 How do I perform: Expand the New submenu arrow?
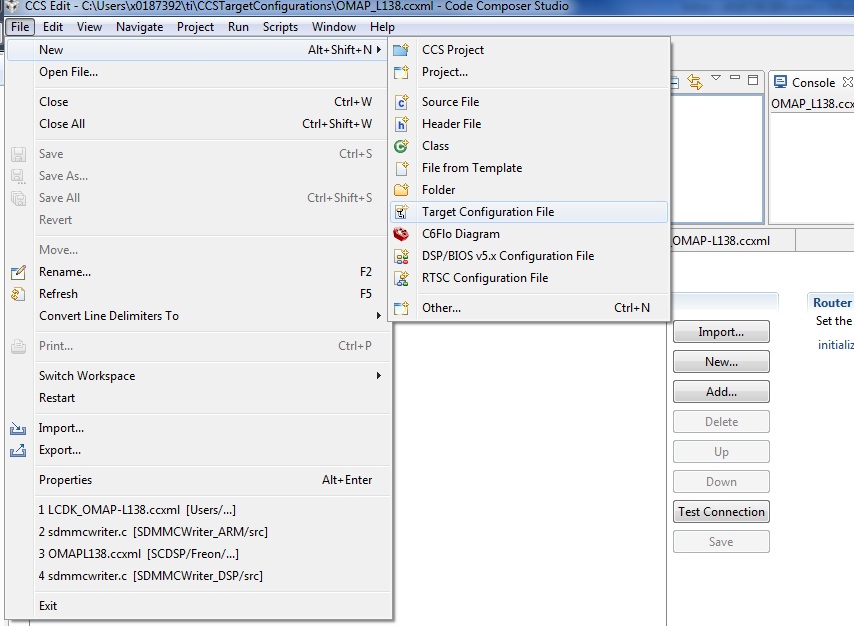(379, 50)
